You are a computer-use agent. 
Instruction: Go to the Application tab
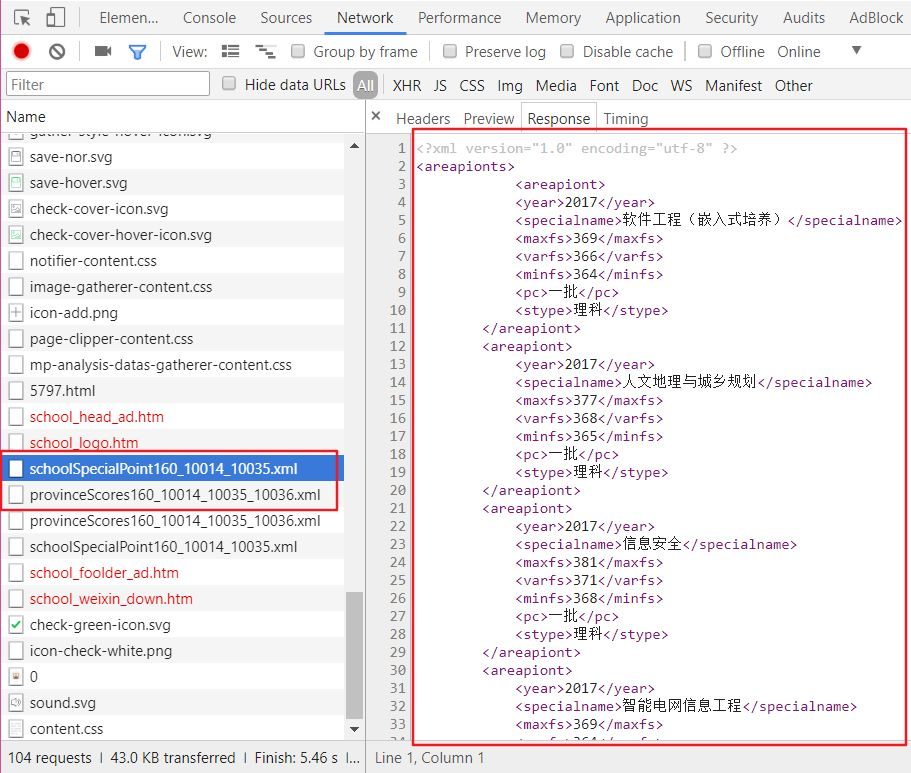(643, 18)
